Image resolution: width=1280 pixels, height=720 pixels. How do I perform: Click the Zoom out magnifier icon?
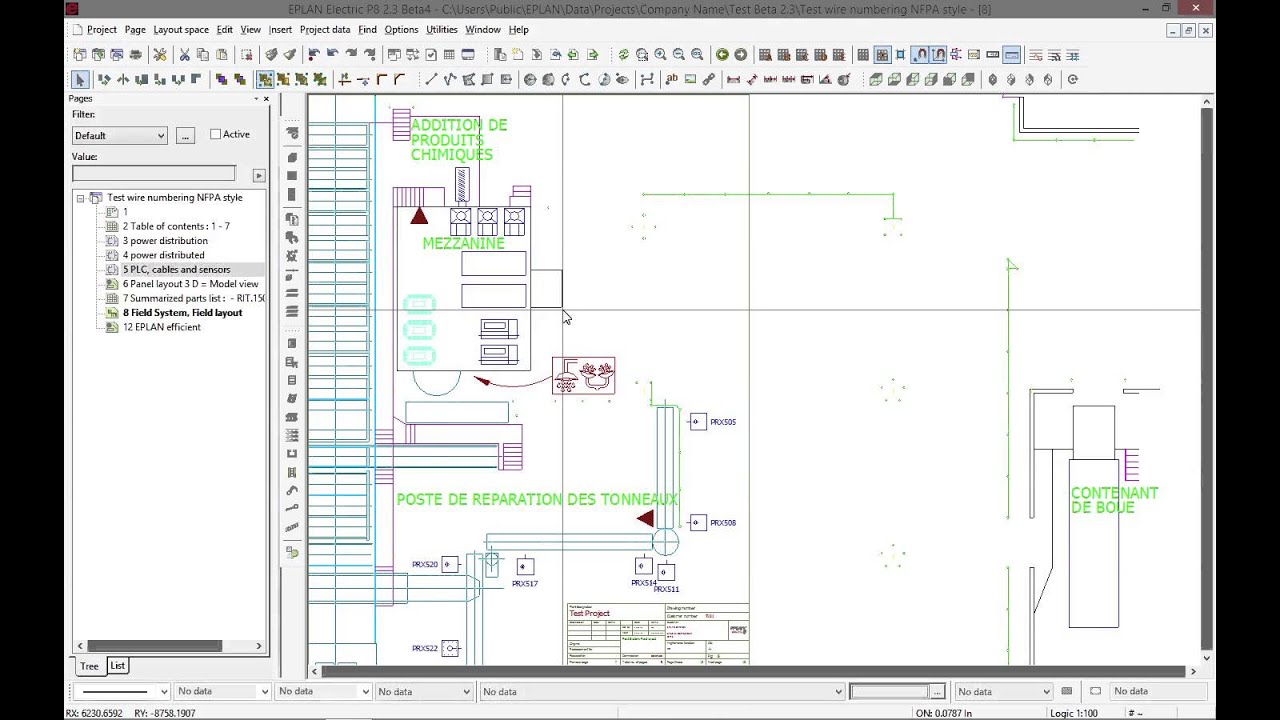pos(679,55)
